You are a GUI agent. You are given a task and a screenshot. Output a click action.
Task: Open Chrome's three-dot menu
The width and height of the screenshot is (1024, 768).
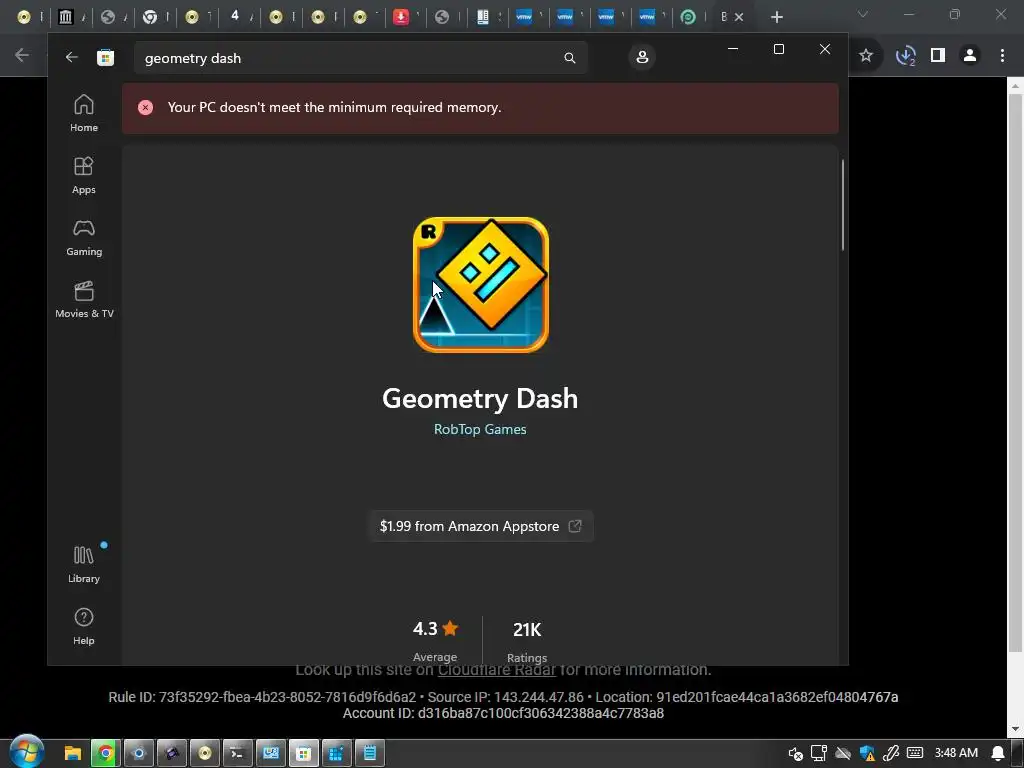point(1002,56)
